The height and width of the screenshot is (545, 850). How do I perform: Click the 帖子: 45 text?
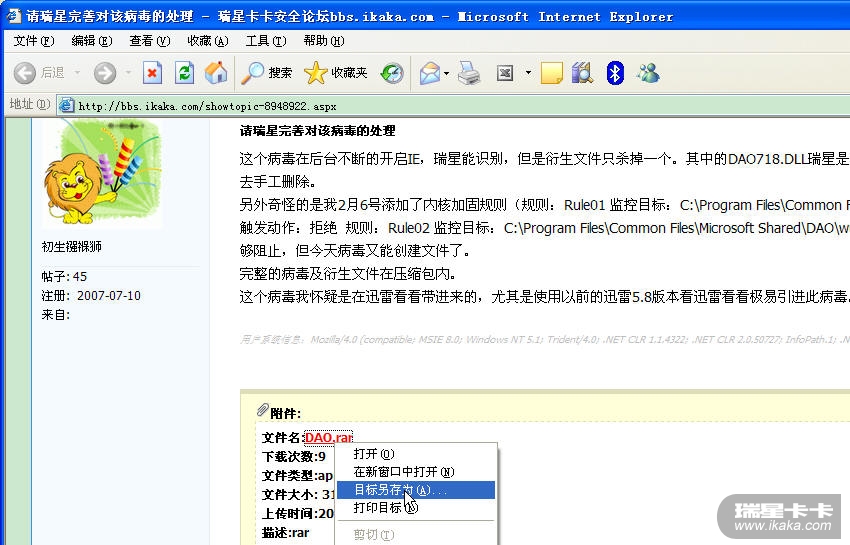tap(64, 277)
